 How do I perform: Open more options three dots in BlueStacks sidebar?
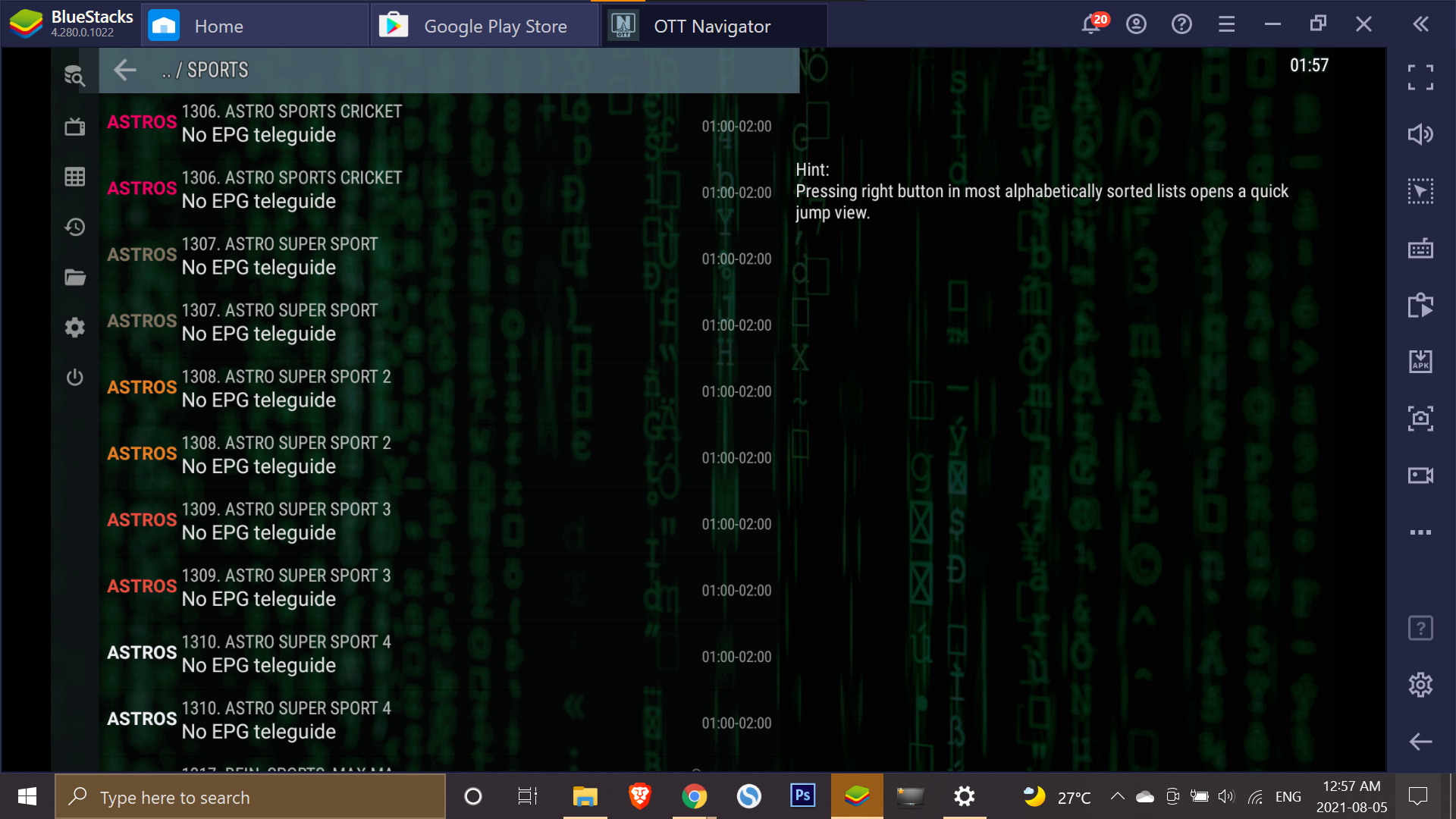click(1420, 532)
